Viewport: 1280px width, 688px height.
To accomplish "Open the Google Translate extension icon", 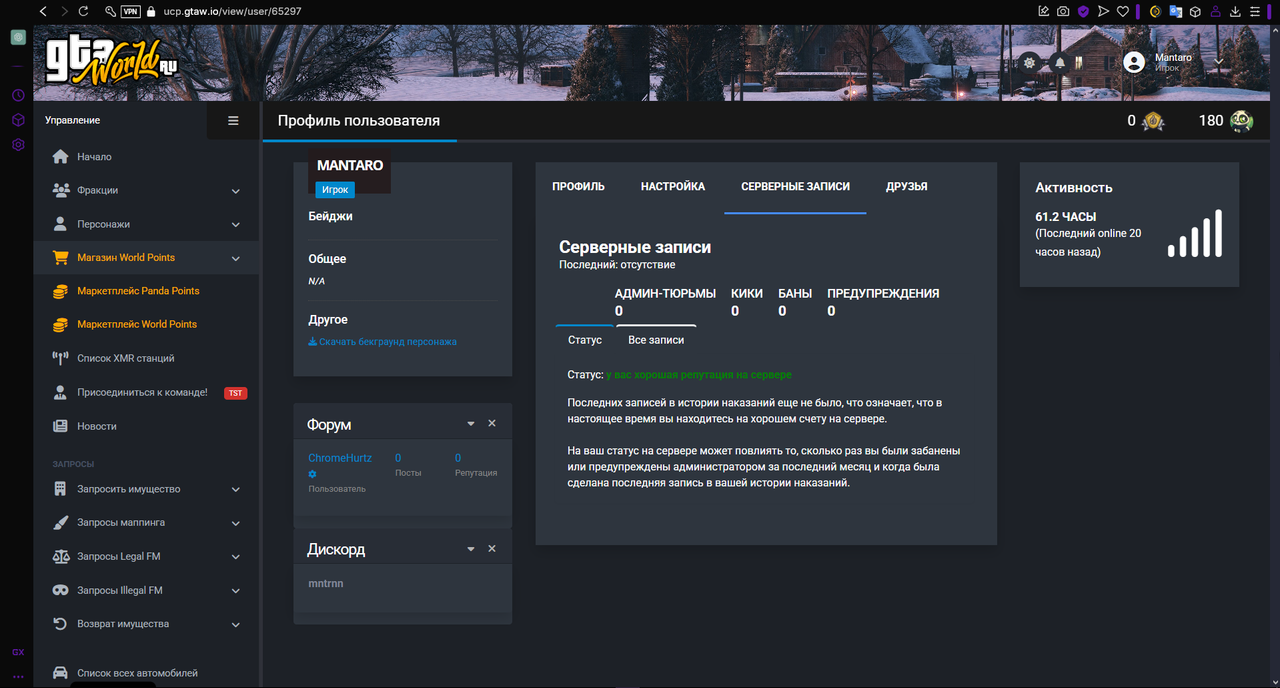I will pyautogui.click(x=1175, y=12).
